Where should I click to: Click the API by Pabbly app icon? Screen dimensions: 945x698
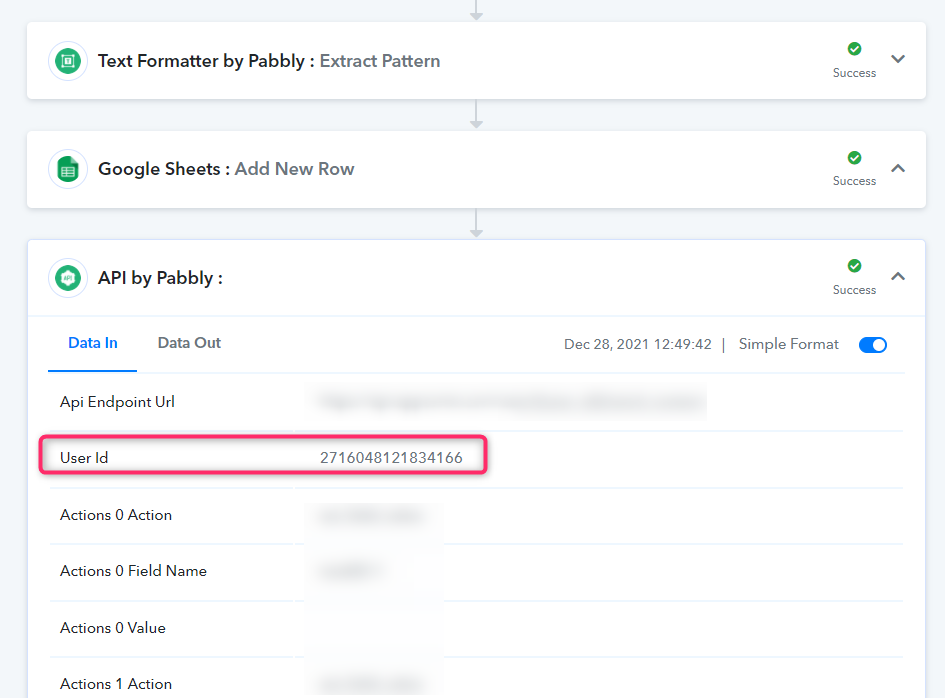click(68, 278)
